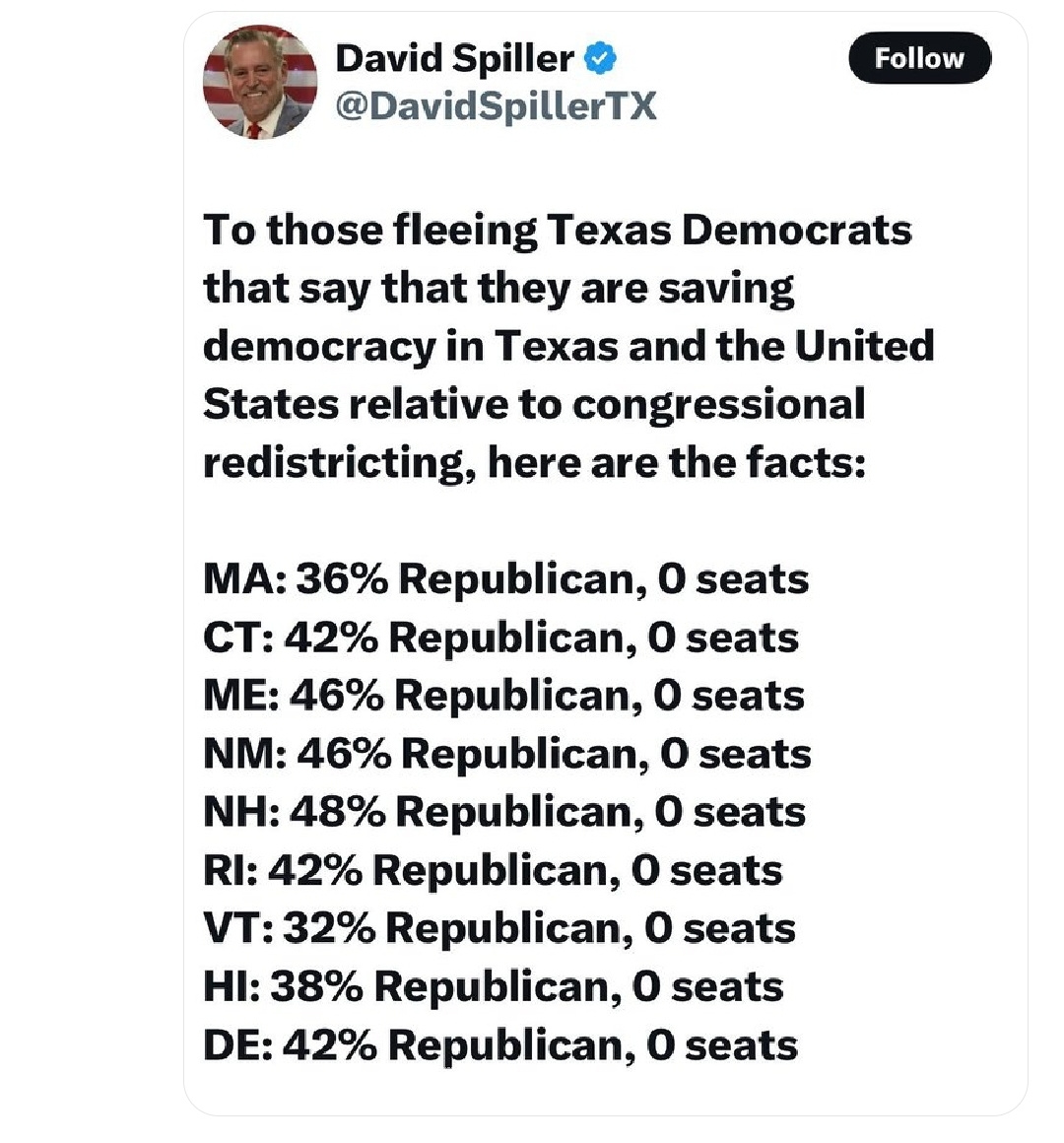Image resolution: width=1064 pixels, height=1143 pixels.
Task: Select the NH: 48% Republican line
Action: 503,812
